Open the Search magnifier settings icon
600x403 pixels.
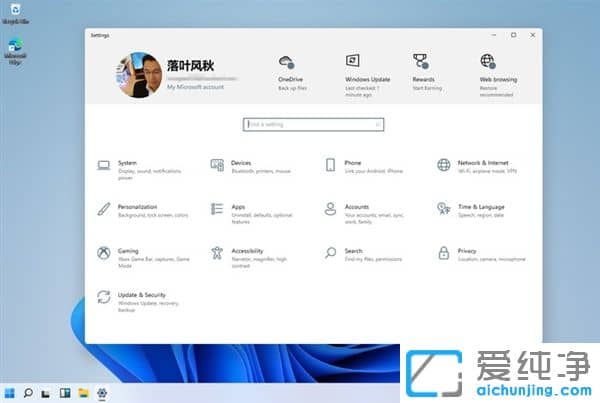tap(330, 253)
